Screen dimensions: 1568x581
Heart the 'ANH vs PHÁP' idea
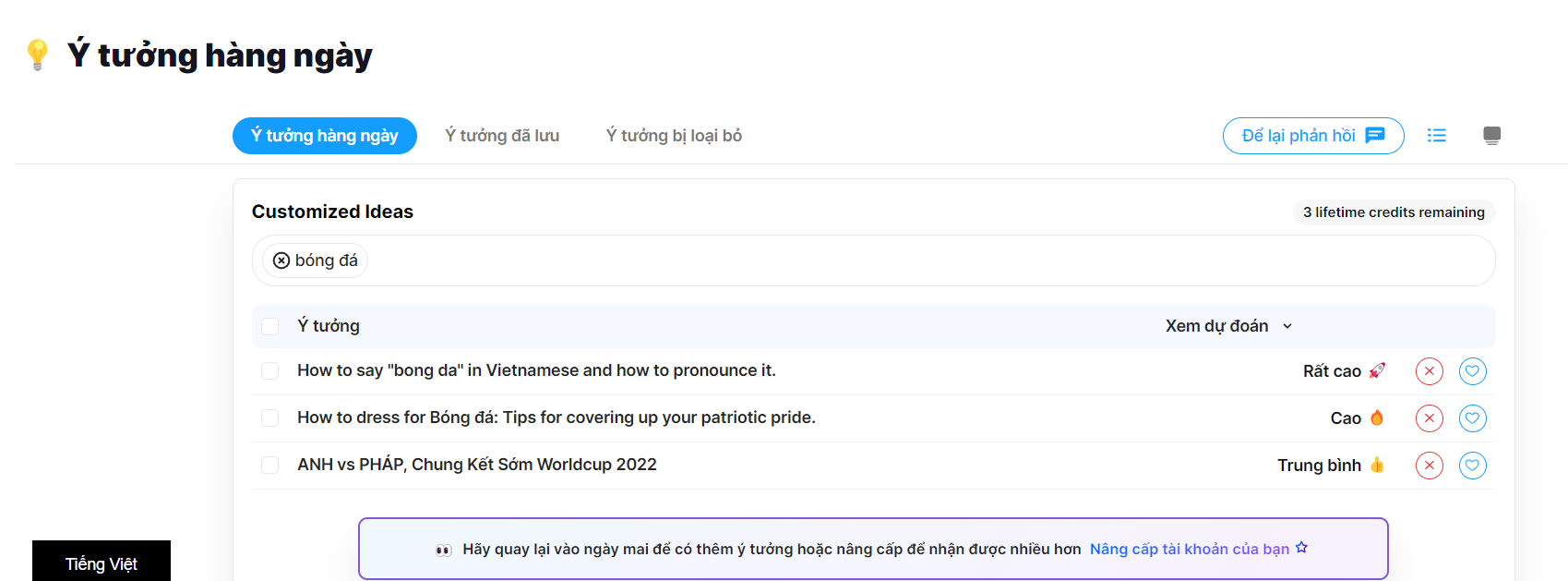[1473, 466]
